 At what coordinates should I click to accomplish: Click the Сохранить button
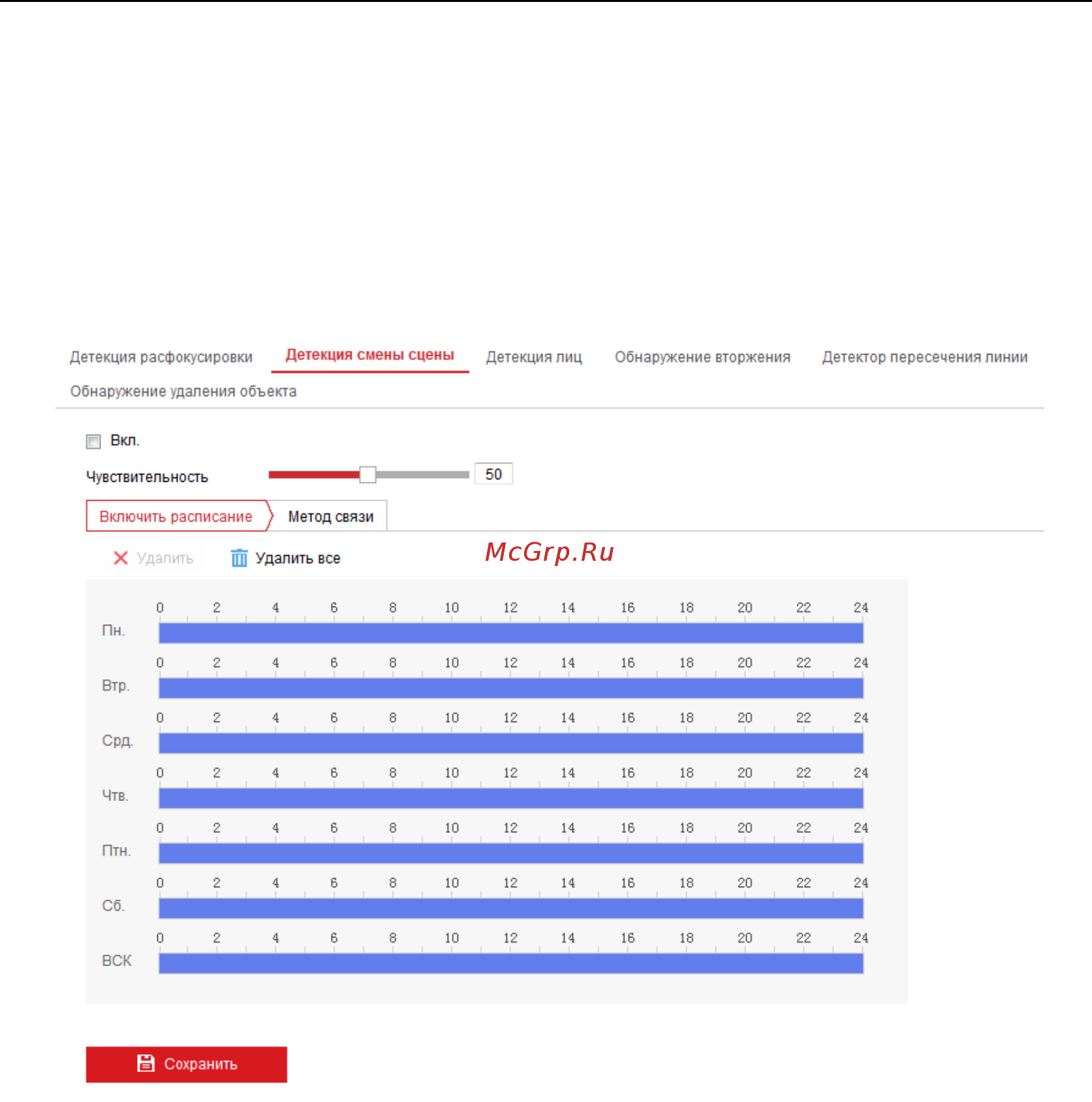pos(187,1064)
